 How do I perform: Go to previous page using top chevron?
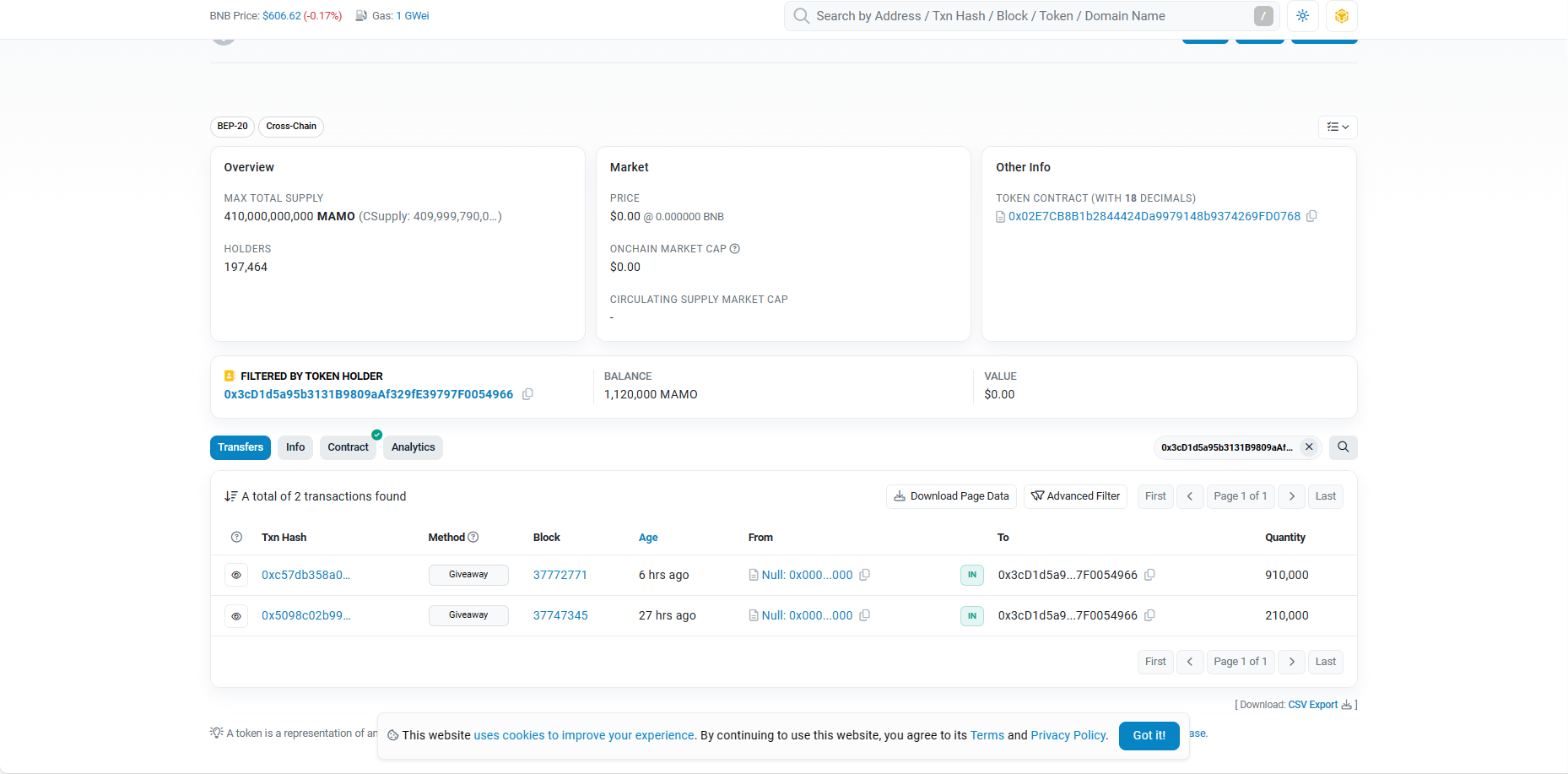(x=1190, y=496)
